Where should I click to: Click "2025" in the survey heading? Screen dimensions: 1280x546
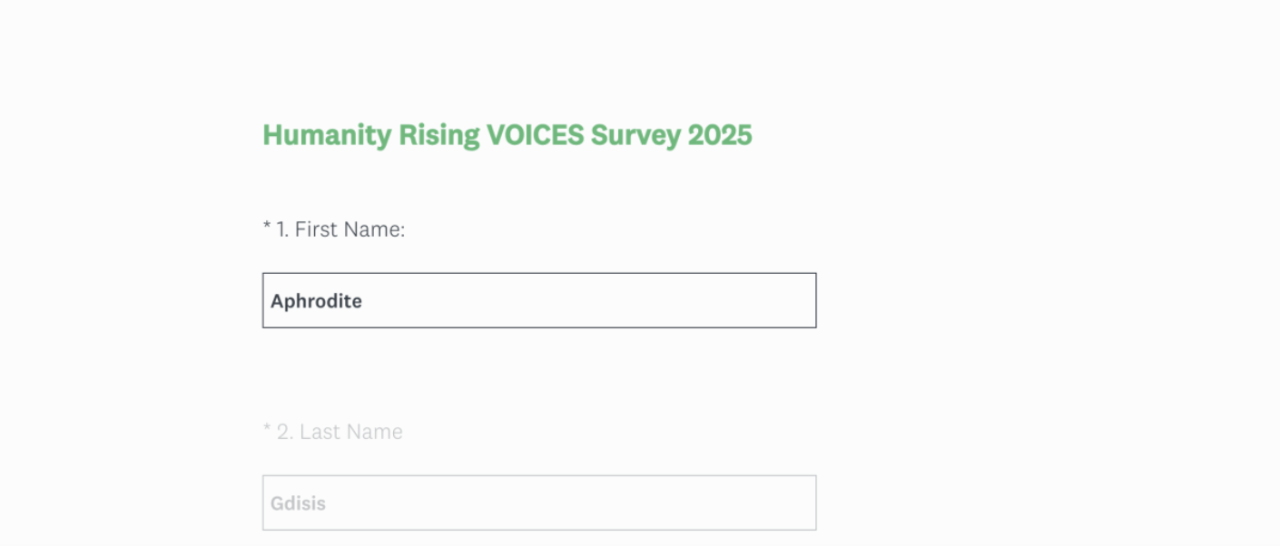[x=719, y=135]
